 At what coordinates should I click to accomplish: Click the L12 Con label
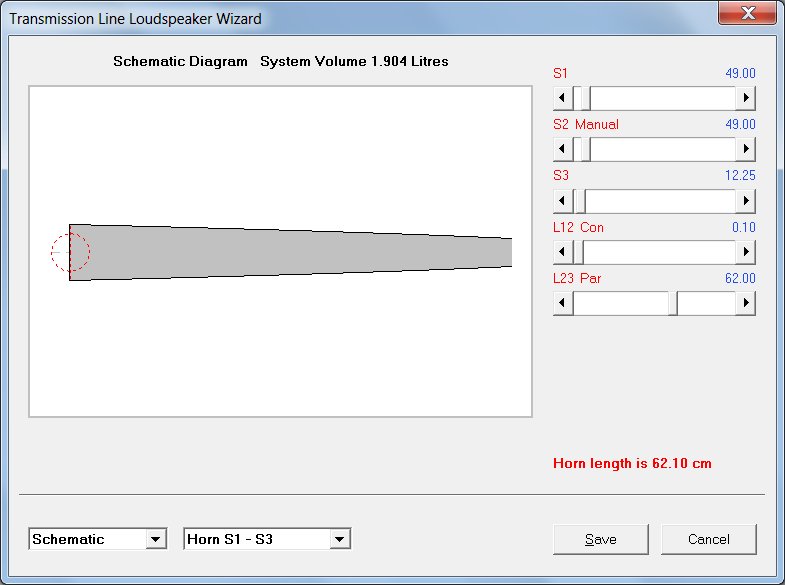click(x=578, y=228)
